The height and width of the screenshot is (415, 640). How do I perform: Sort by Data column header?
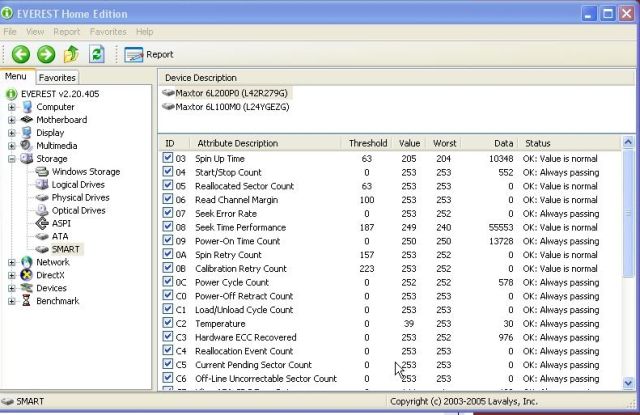pyautogui.click(x=490, y=143)
